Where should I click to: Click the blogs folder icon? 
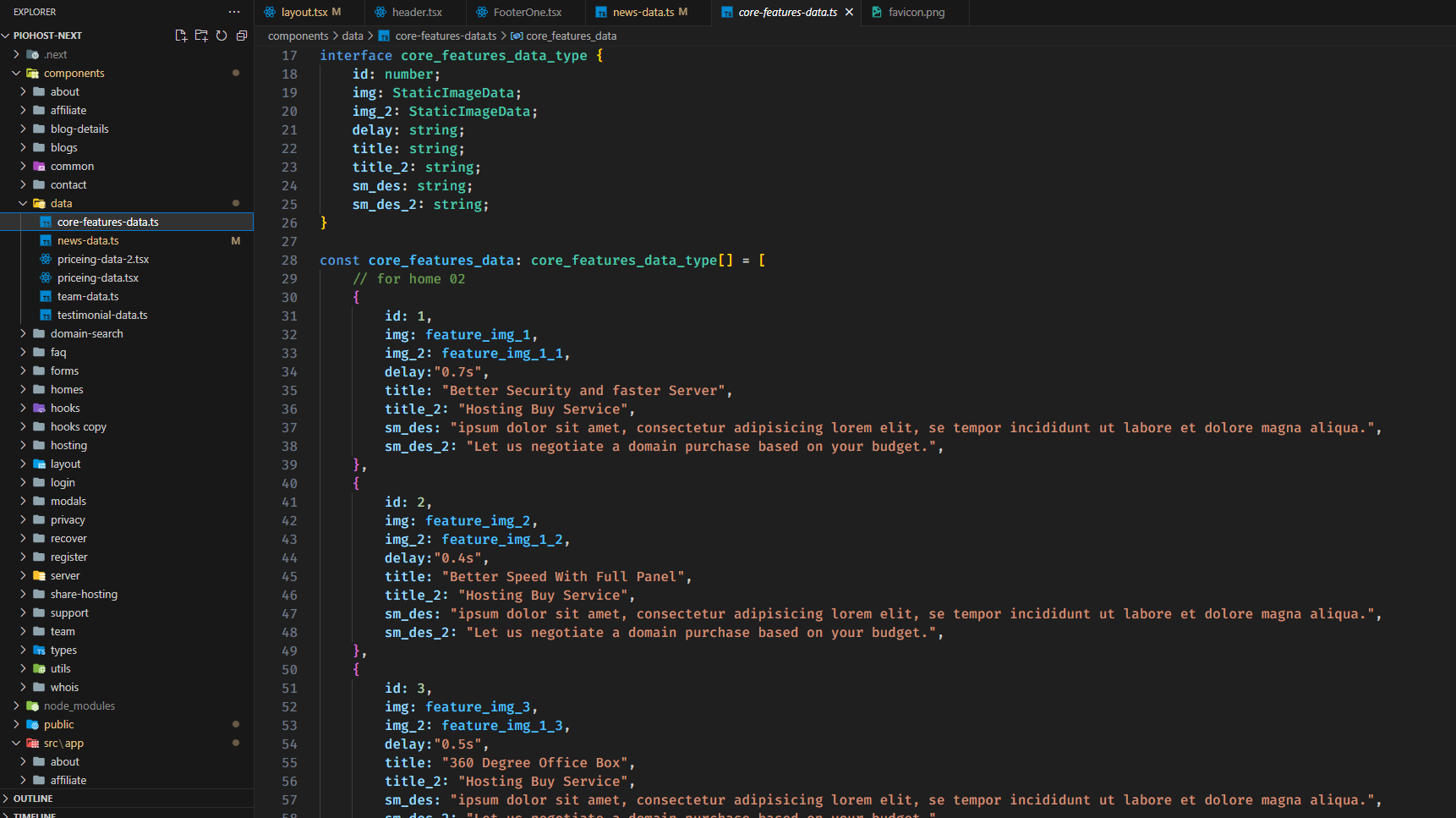(x=39, y=147)
